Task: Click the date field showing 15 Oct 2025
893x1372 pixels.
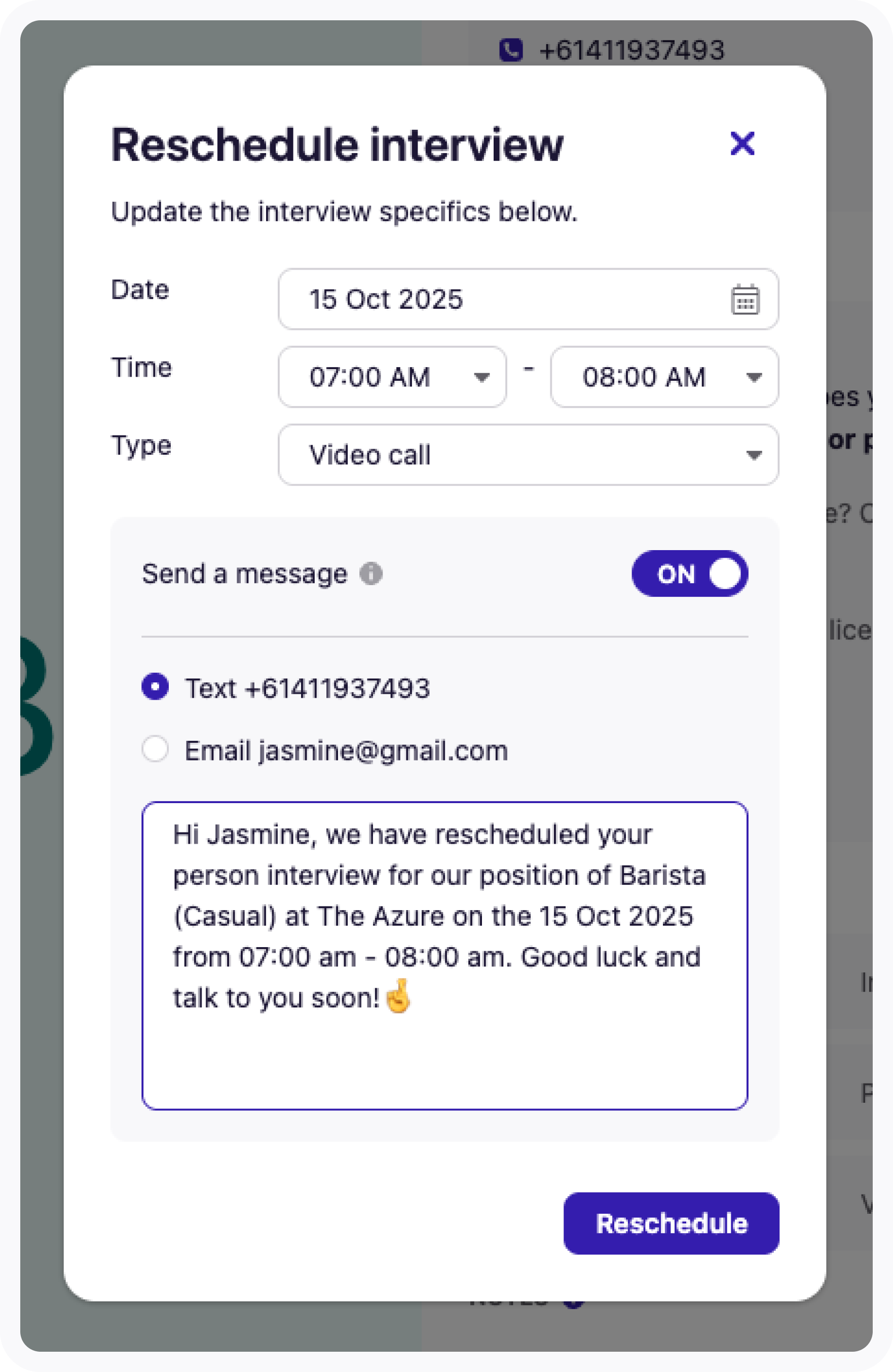Action: [528, 299]
